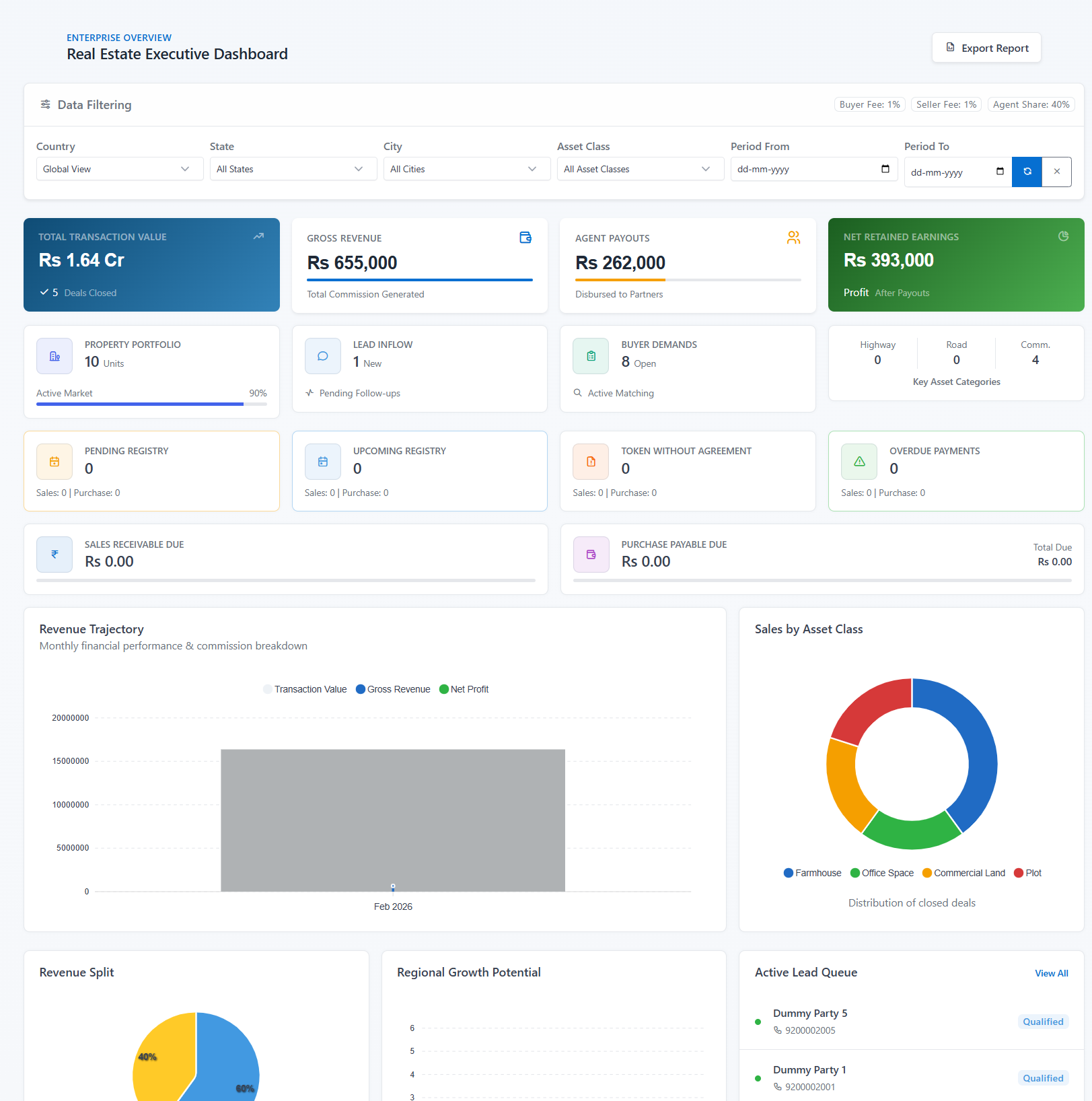1092x1101 pixels.
Task: Open the Dummy Party 5 lead
Action: 911,1021
